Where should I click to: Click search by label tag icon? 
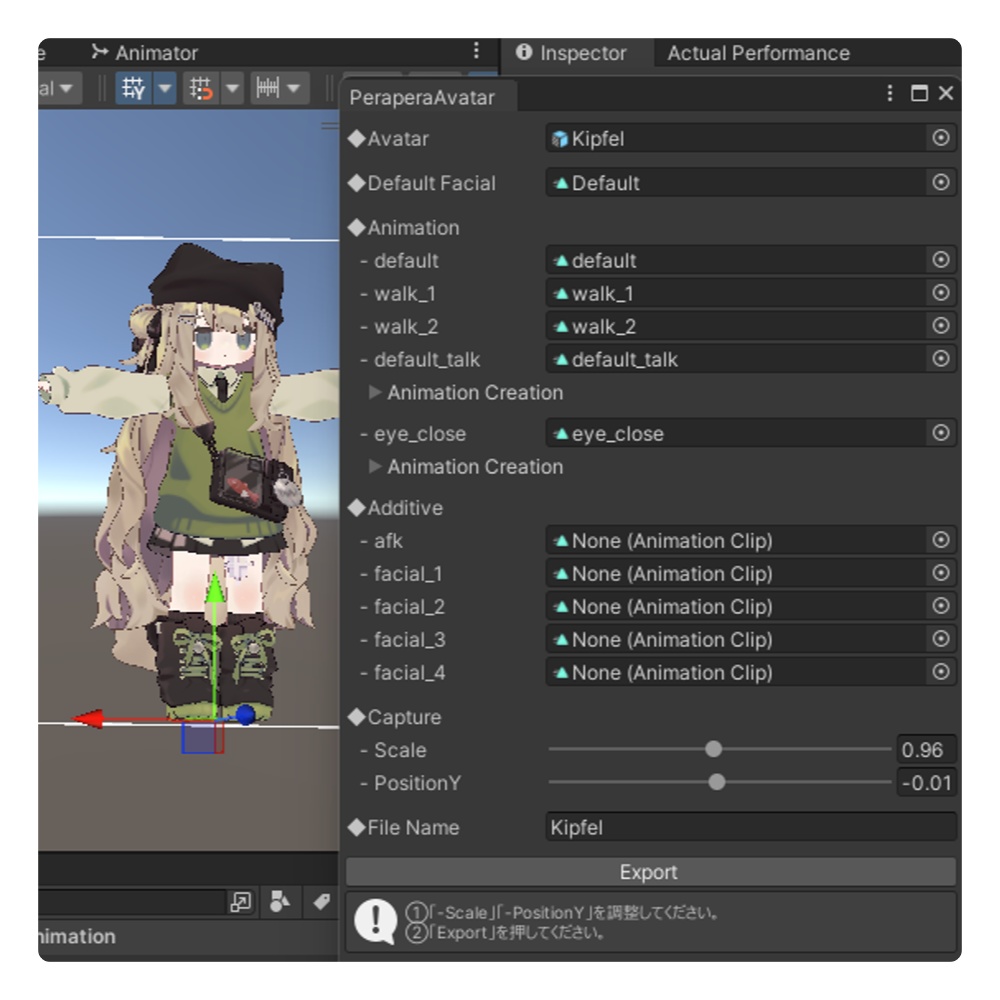click(x=322, y=901)
